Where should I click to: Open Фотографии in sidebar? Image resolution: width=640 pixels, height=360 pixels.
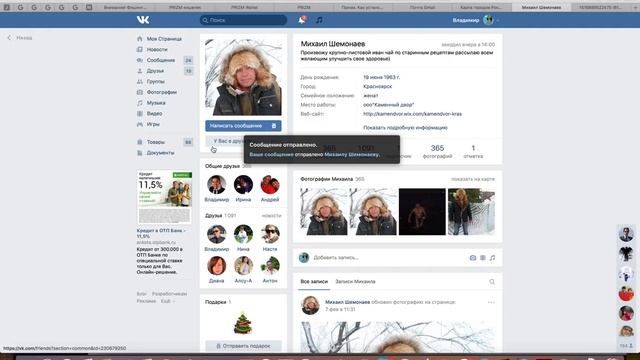point(162,92)
